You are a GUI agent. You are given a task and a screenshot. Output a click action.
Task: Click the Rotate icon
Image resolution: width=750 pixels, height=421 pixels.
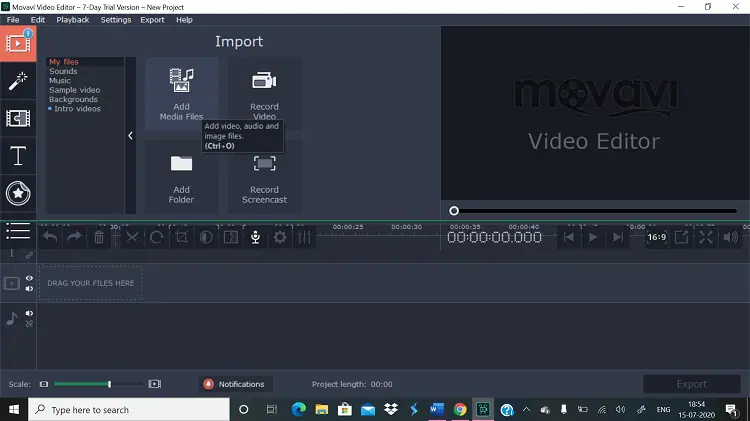click(157, 237)
